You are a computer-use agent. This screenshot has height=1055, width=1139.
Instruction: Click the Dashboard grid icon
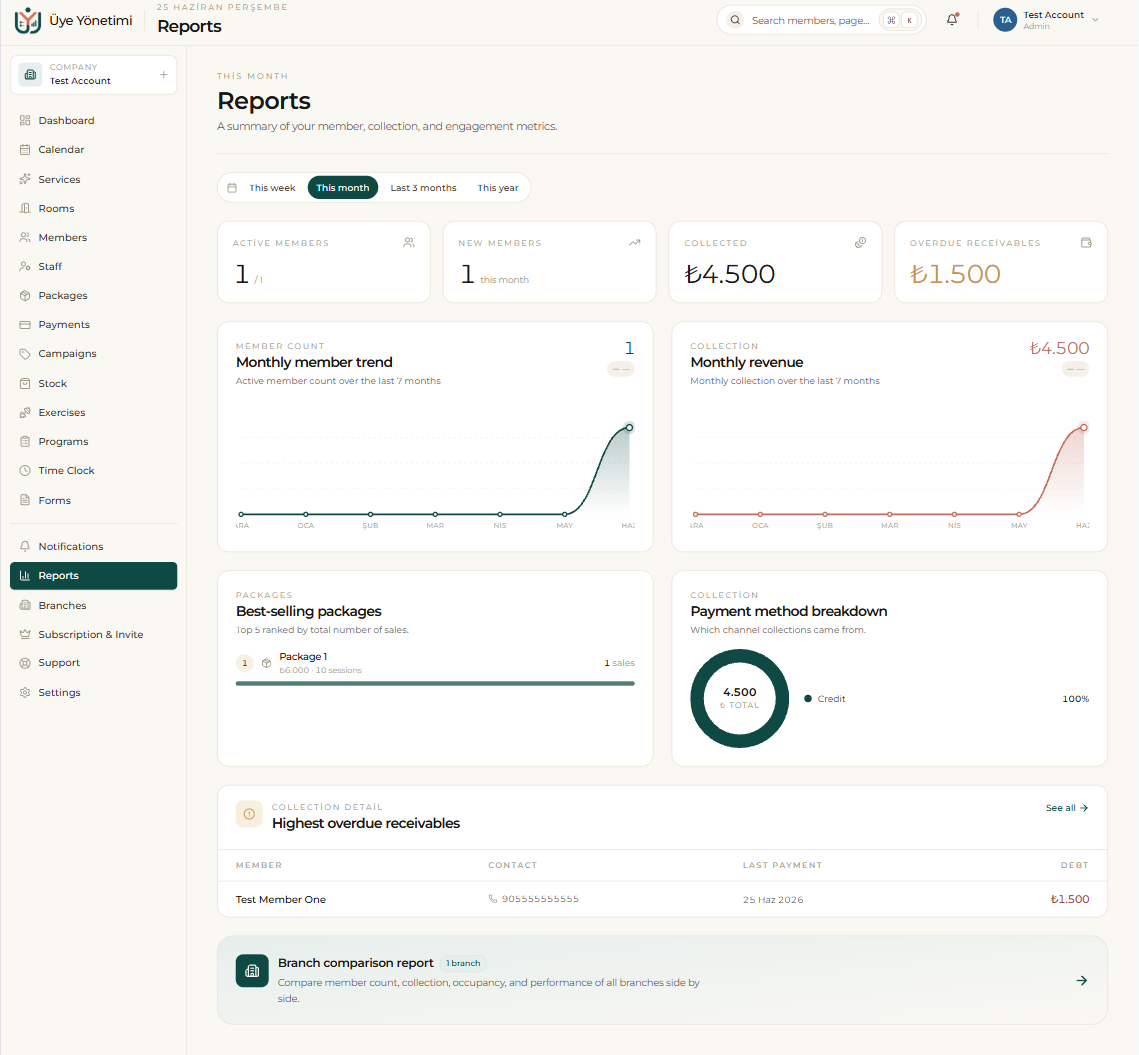pyautogui.click(x=25, y=121)
